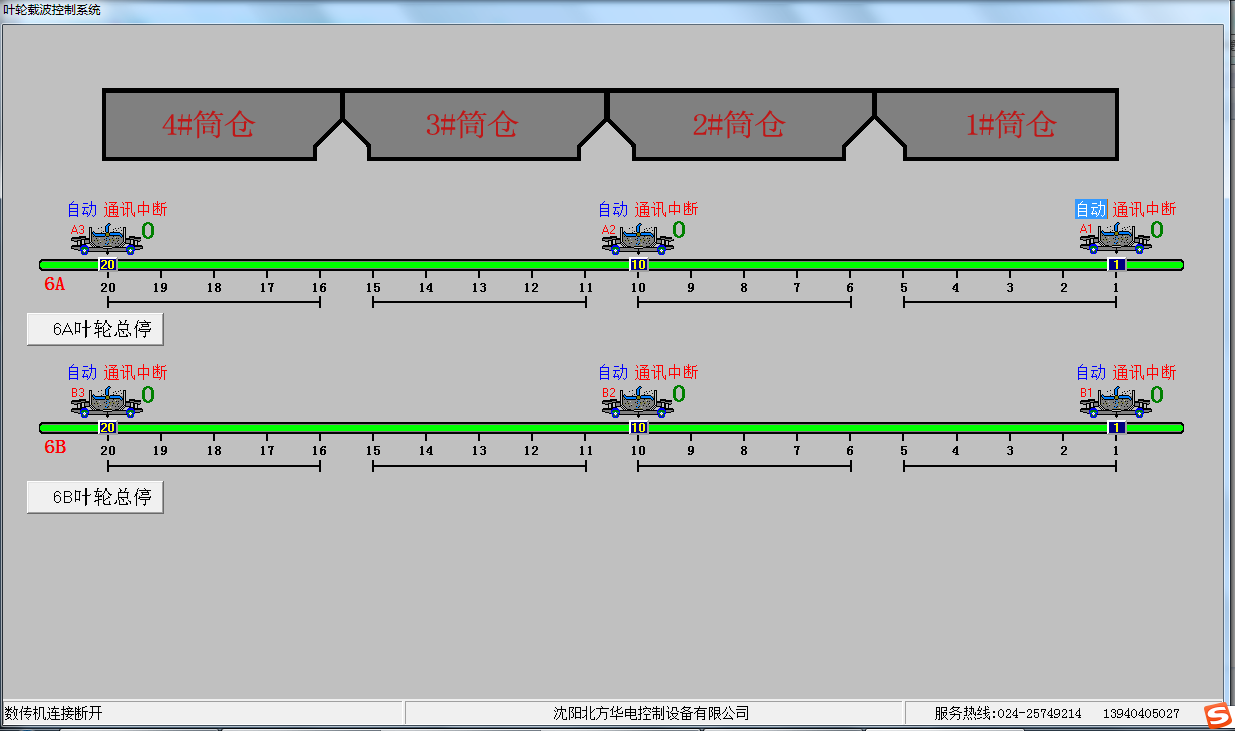Screen dimensions: 1235x731
Task: Click the 6A叶轮总停 button
Action: [95, 330]
